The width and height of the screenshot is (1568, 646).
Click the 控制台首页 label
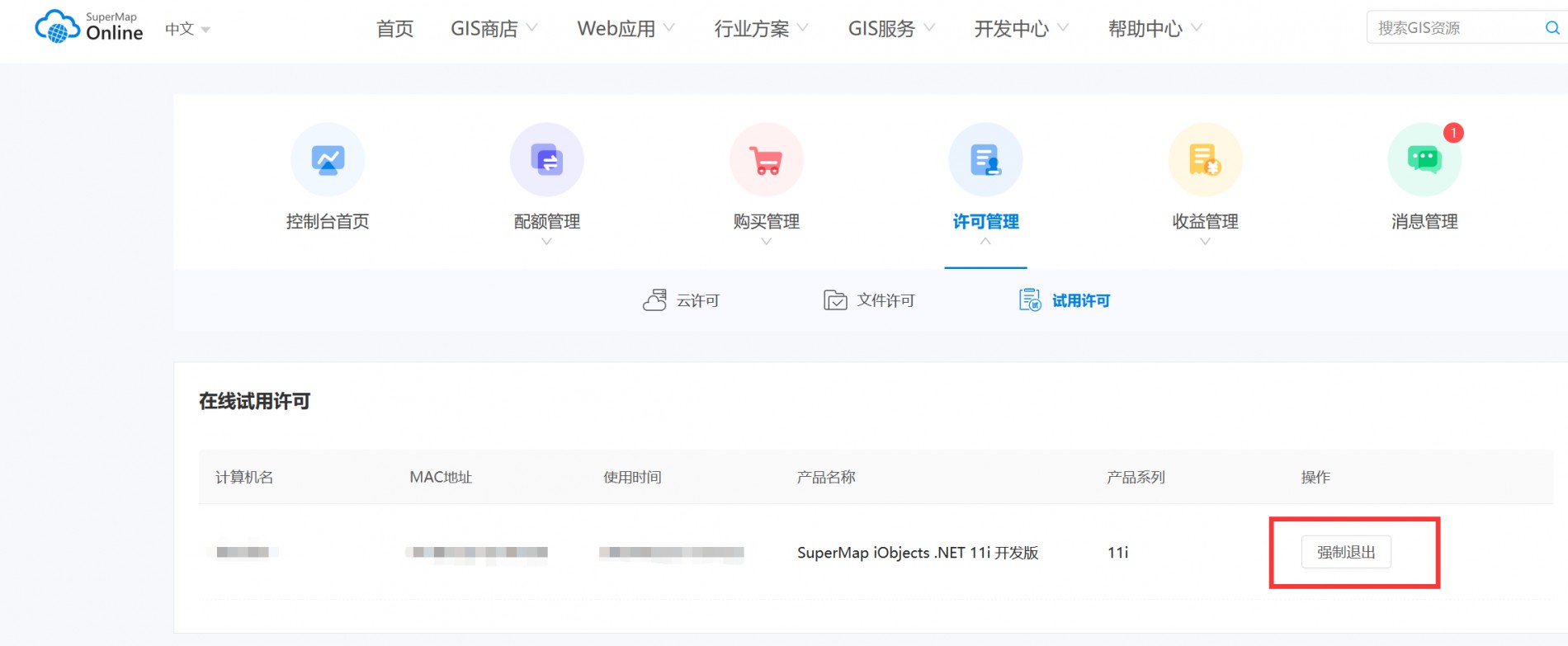328,221
